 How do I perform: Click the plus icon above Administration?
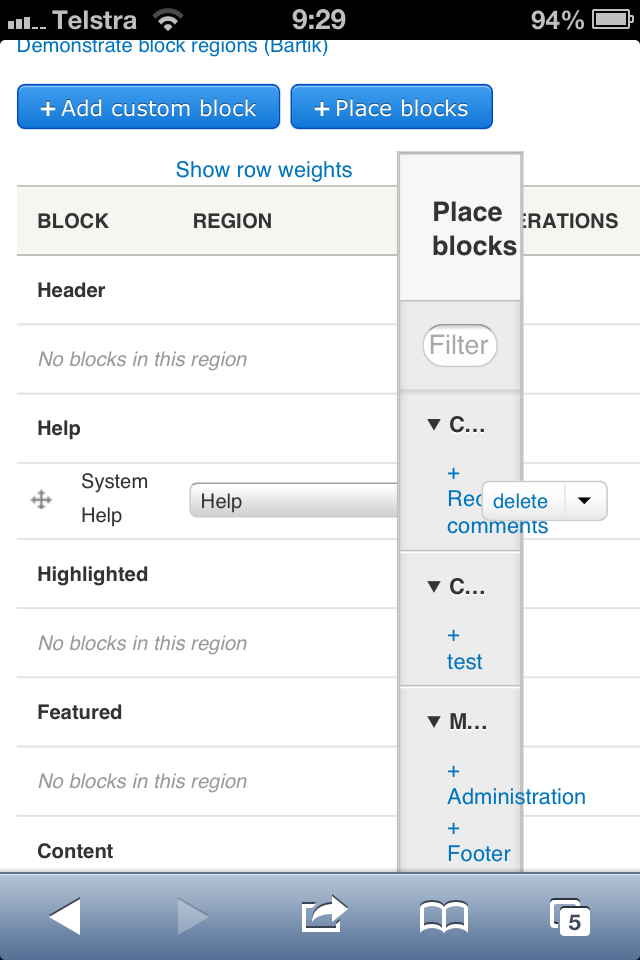[x=453, y=771]
